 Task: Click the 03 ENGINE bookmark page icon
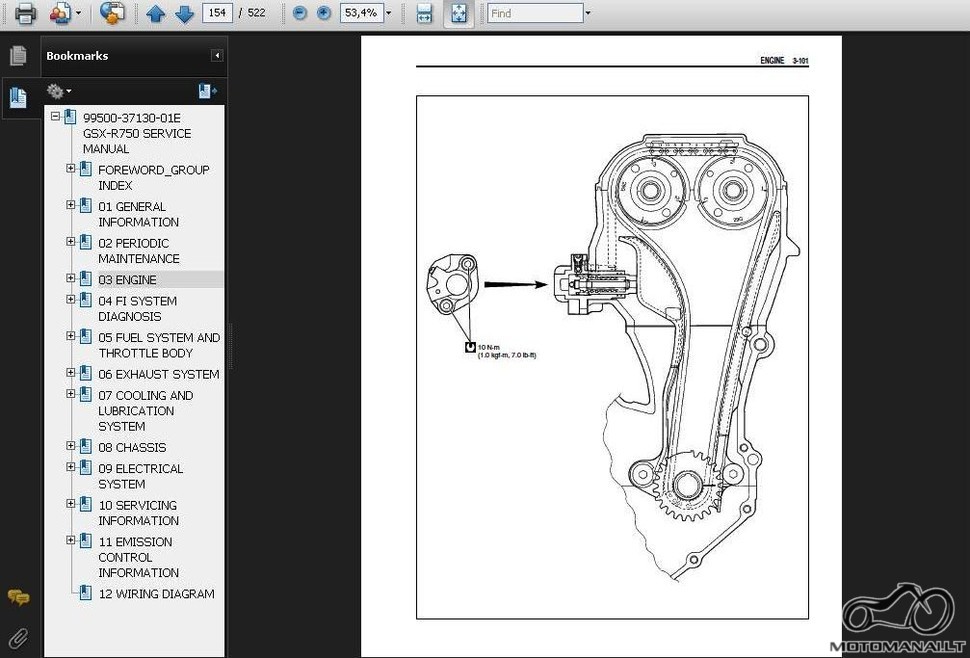point(85,279)
